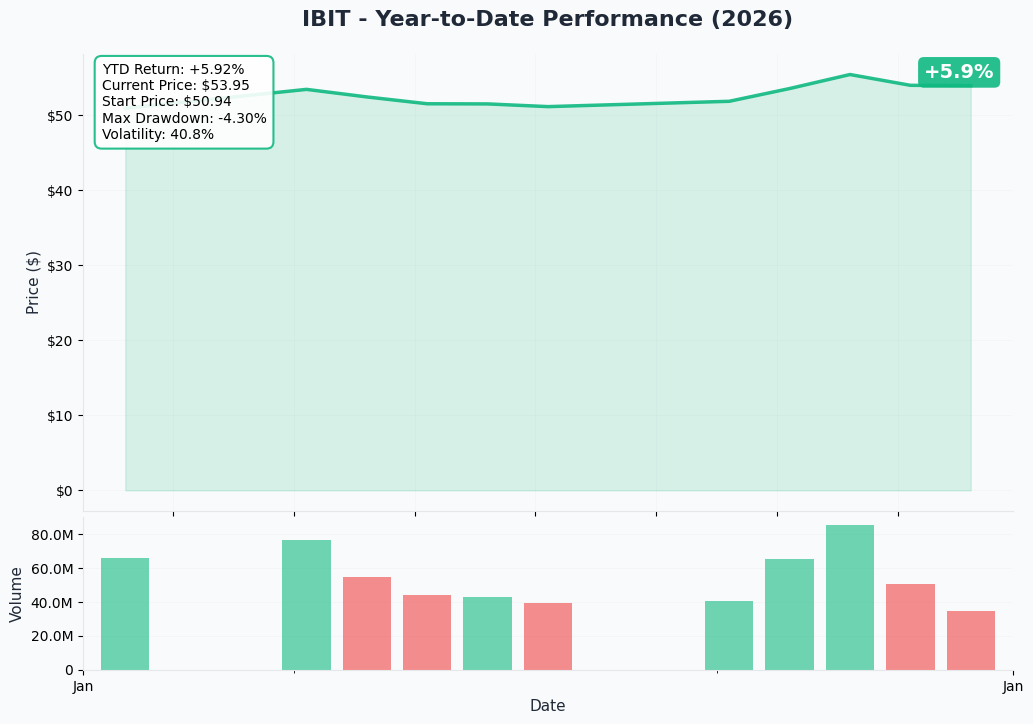Click Max Drawdown -4.30% text

point(184,118)
